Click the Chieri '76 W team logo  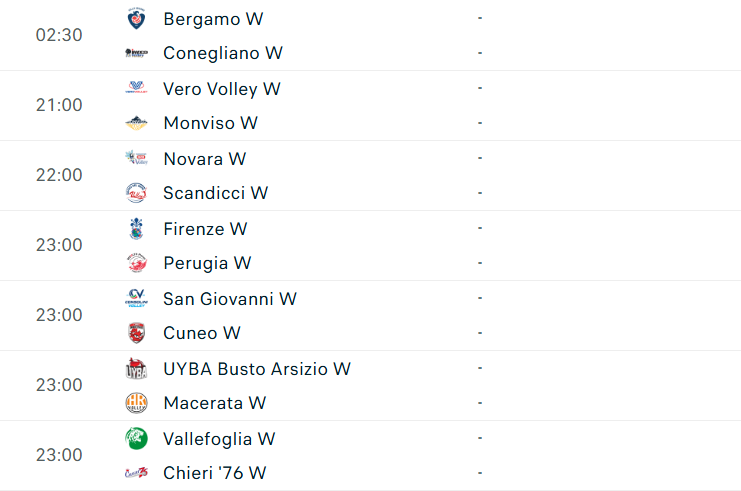coord(136,473)
